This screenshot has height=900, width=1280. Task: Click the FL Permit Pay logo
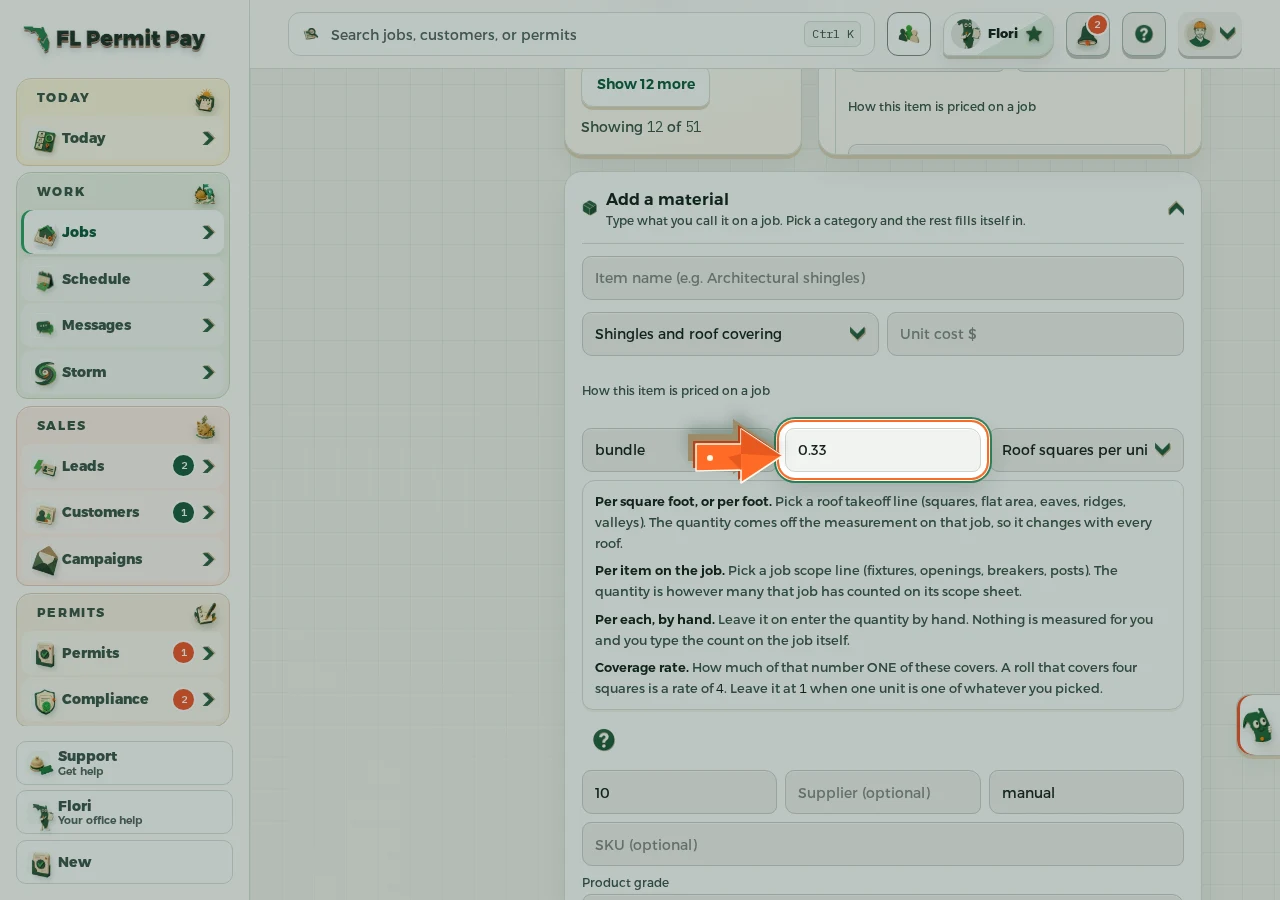[114, 39]
